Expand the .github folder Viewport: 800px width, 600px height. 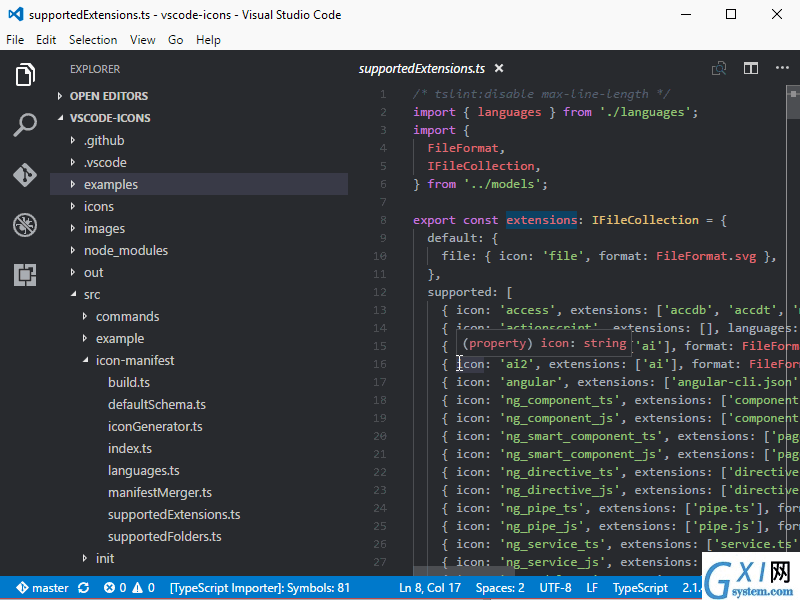[x=72, y=140]
